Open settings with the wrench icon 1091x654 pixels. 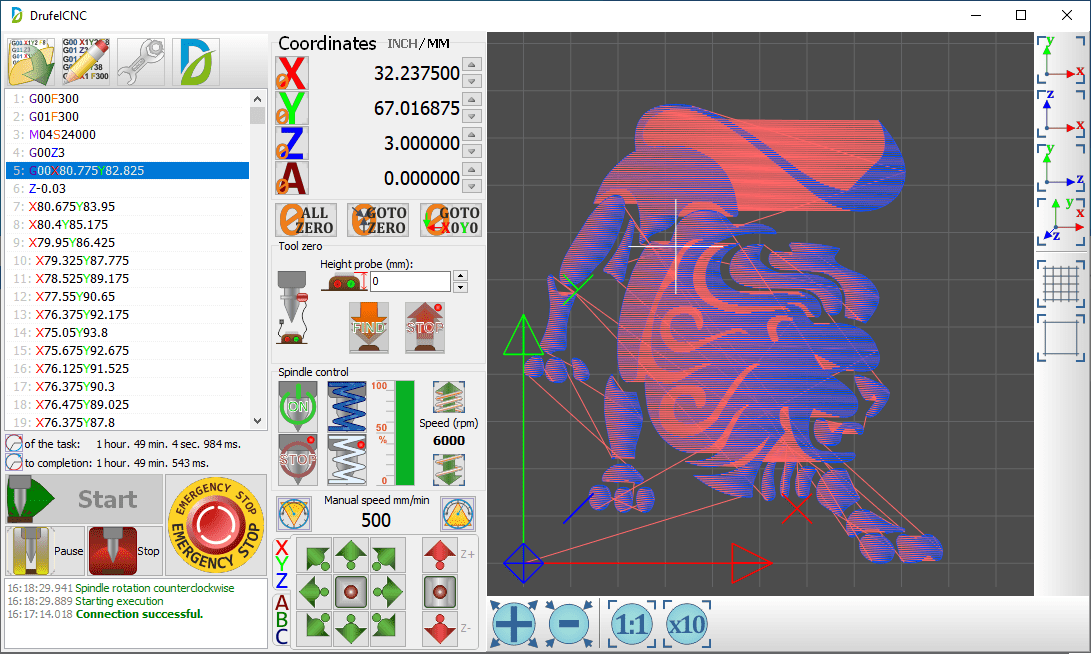(141, 62)
